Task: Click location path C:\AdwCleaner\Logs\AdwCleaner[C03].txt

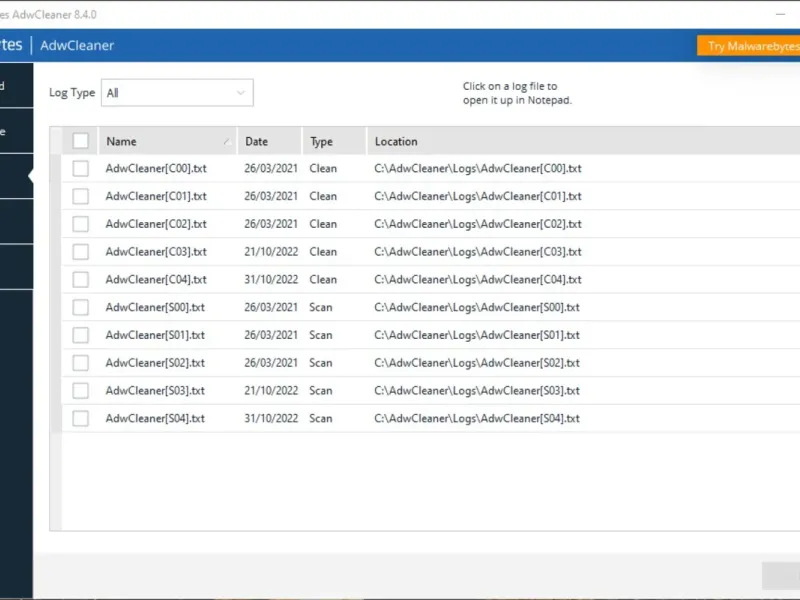Action: click(x=478, y=252)
